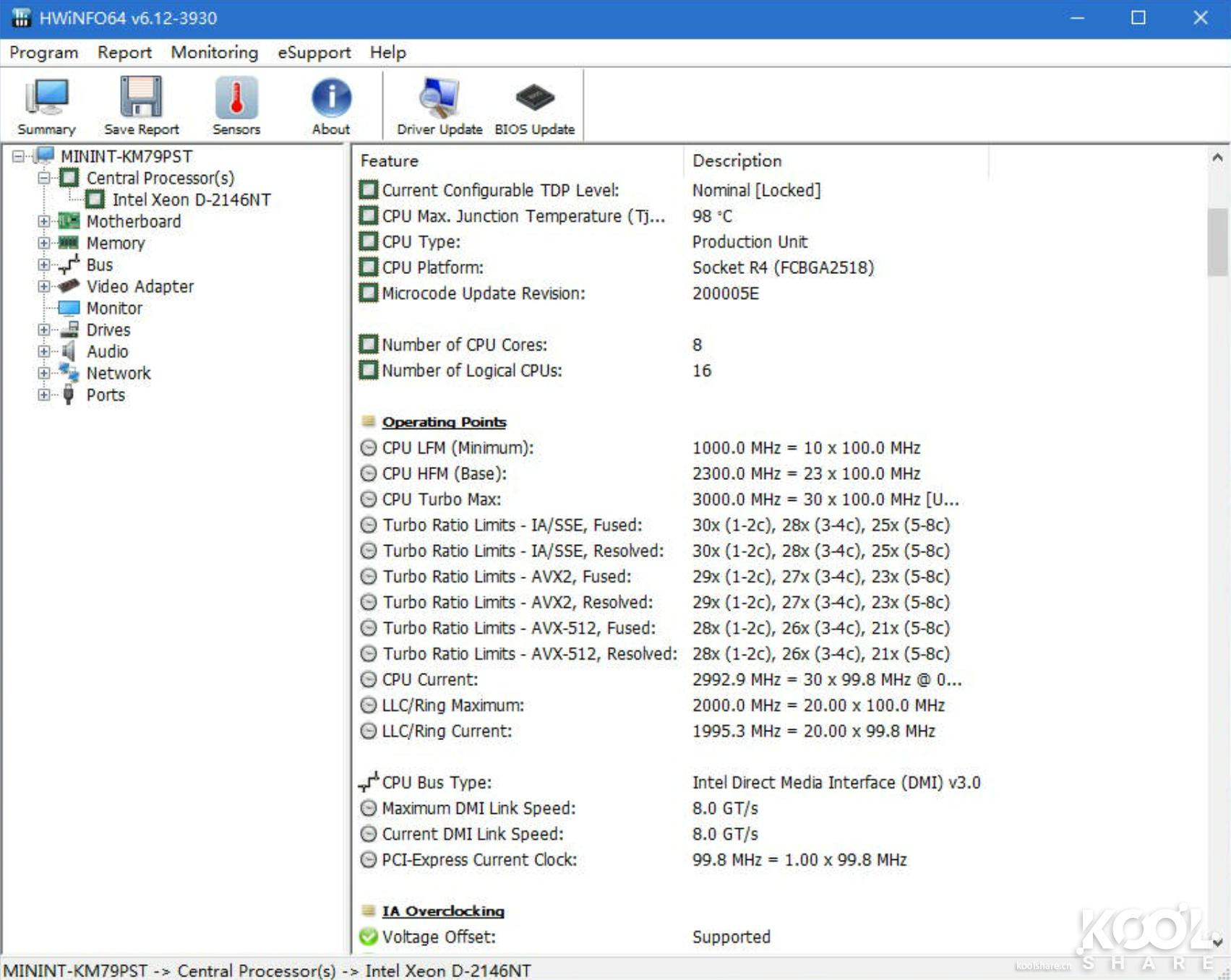The image size is (1231, 980).
Task: Open the Monitoring menu
Action: (215, 53)
